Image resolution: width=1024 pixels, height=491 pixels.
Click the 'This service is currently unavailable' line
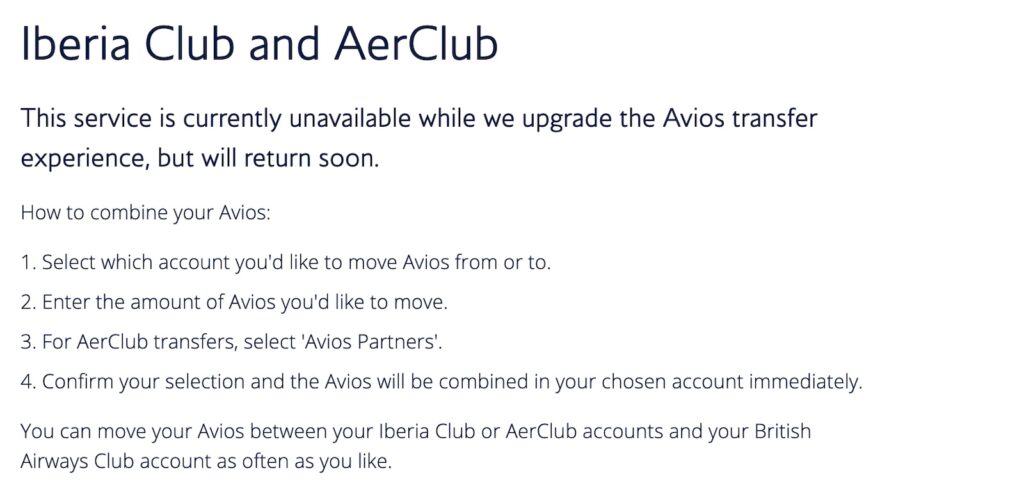pyautogui.click(x=419, y=119)
